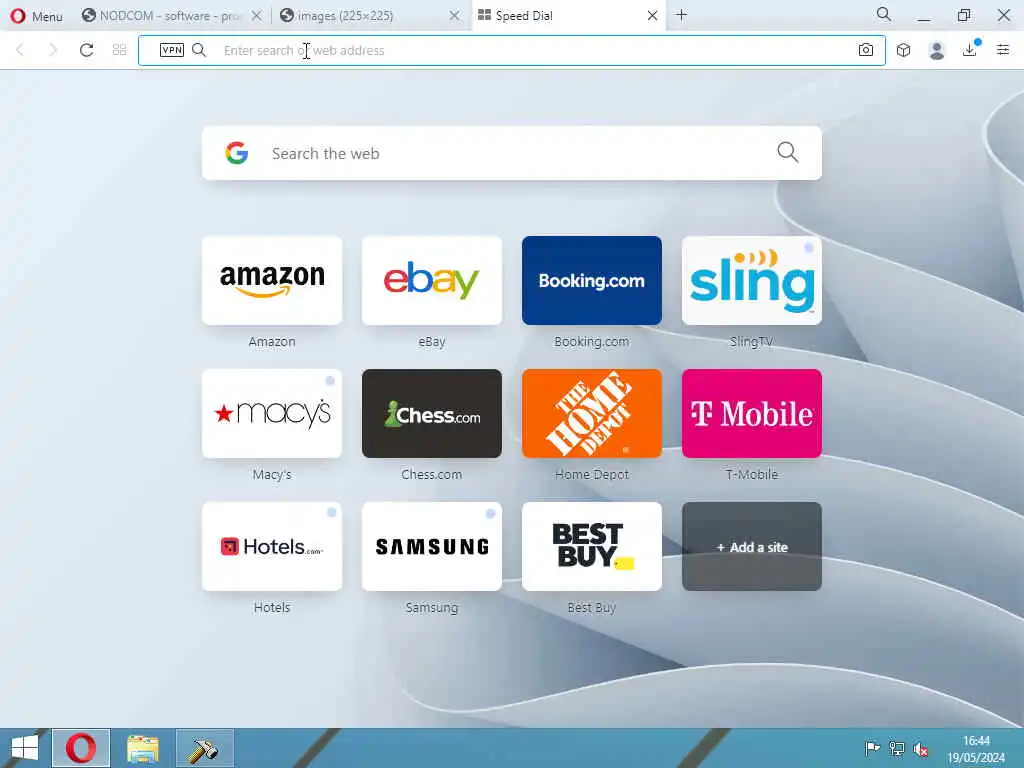This screenshot has height=768, width=1024.
Task: Click the Add a site tile
Action: (x=752, y=547)
